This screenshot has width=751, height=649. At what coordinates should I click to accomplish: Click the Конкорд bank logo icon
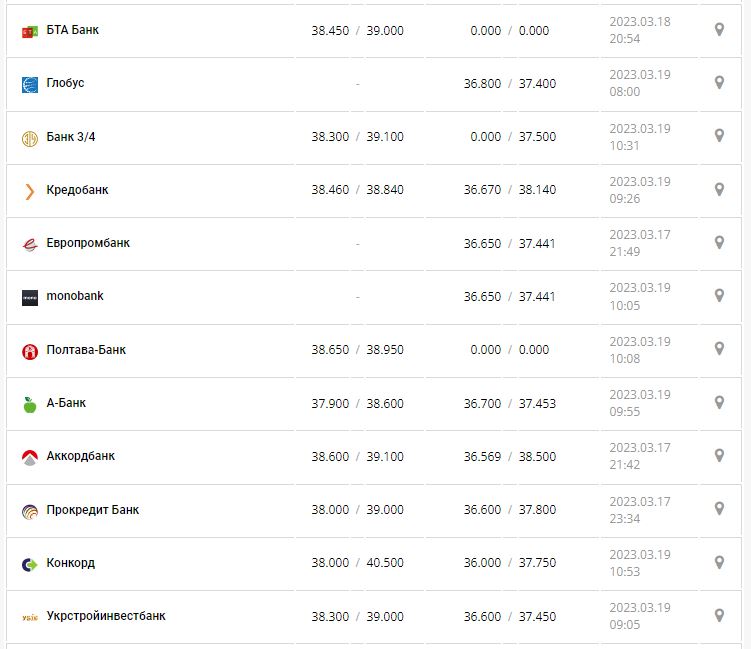pyautogui.click(x=29, y=564)
